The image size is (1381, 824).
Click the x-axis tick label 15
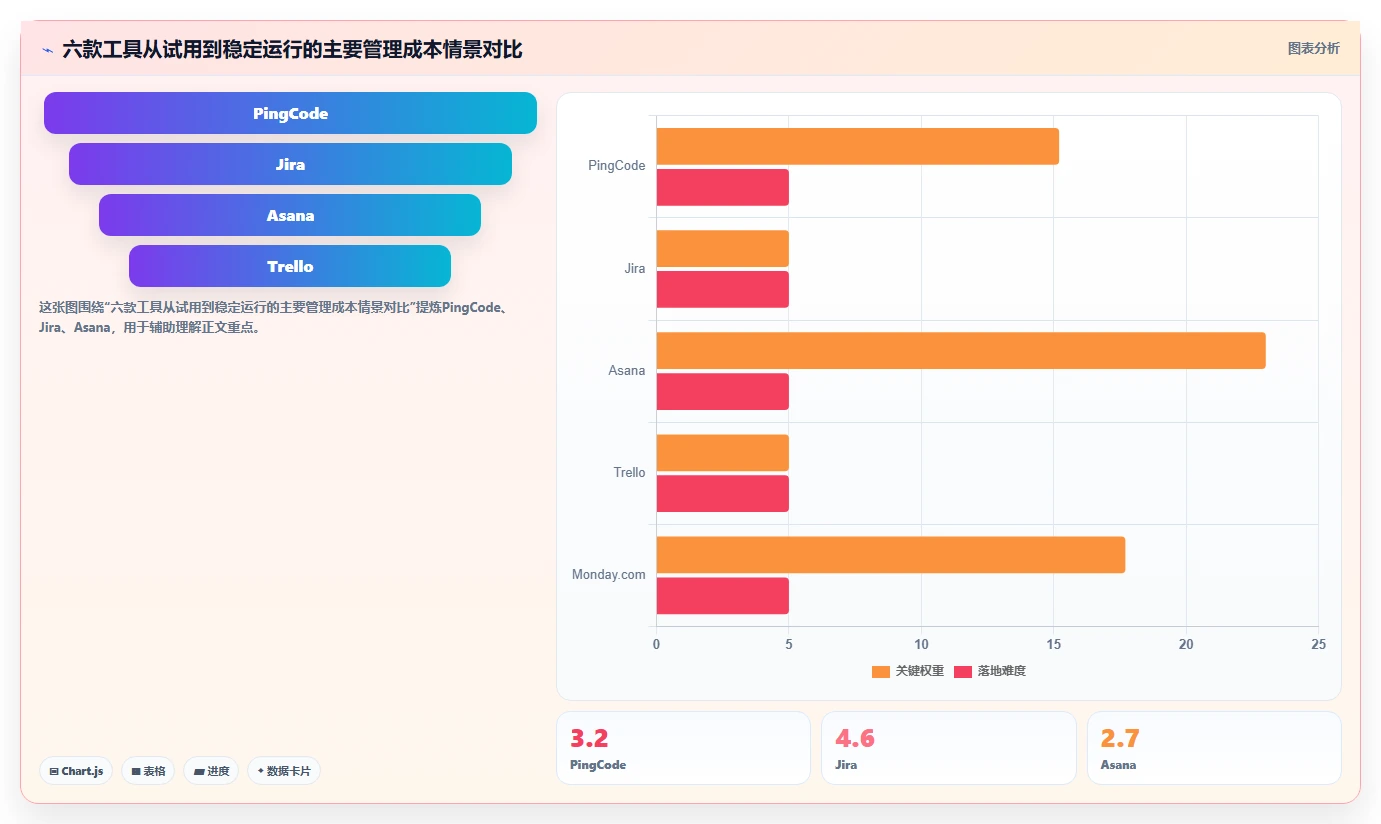click(x=1053, y=644)
